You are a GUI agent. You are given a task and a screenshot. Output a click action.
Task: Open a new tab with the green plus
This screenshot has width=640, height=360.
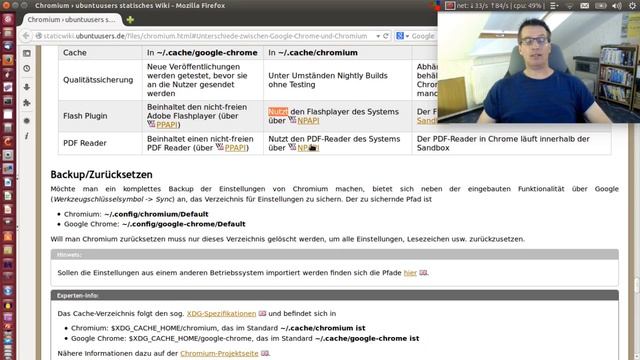130,19
